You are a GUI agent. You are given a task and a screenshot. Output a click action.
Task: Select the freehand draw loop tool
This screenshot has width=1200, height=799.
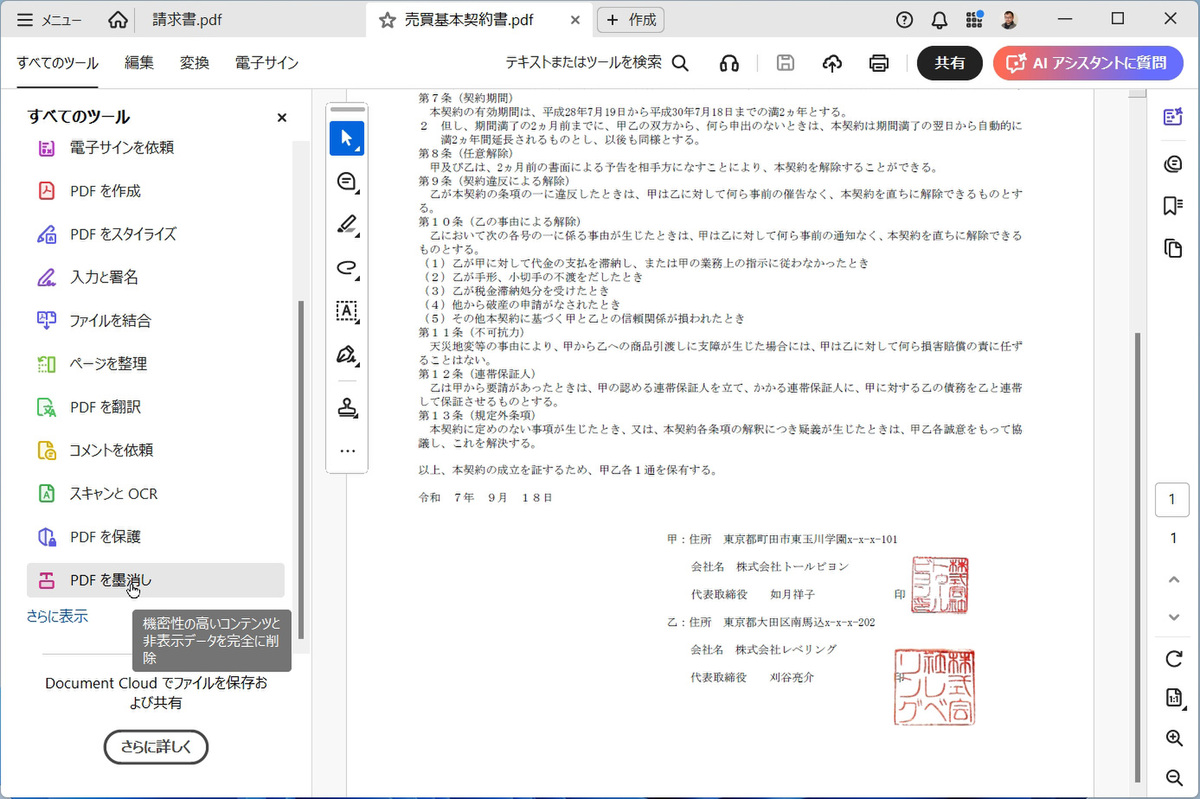pyautogui.click(x=347, y=267)
